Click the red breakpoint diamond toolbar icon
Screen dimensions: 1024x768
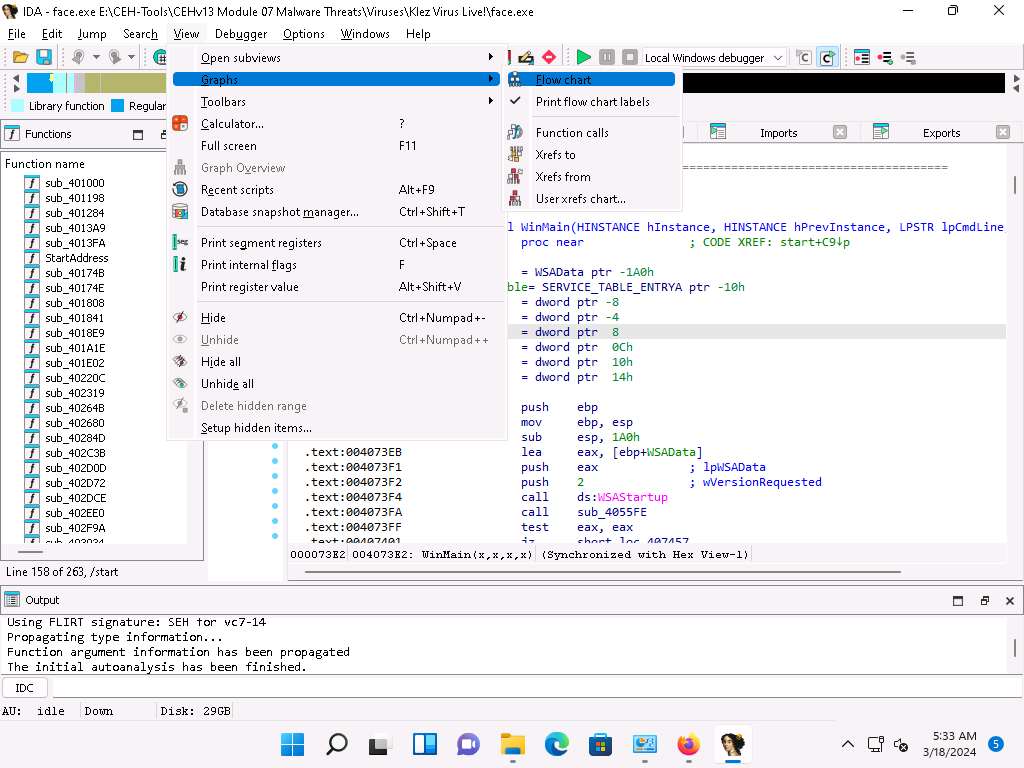(549, 58)
